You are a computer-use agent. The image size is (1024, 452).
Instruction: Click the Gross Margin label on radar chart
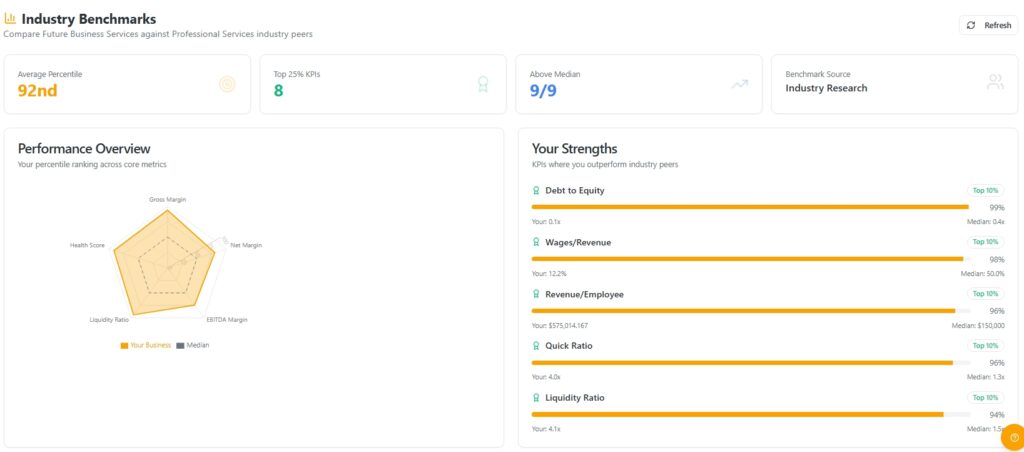[x=168, y=199]
